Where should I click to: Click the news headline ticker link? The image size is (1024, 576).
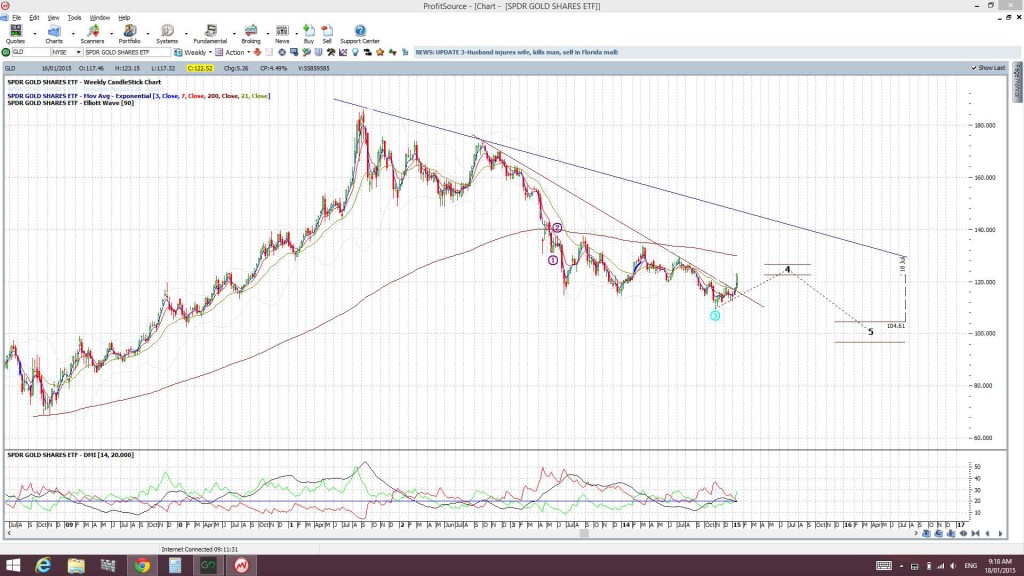(517, 52)
